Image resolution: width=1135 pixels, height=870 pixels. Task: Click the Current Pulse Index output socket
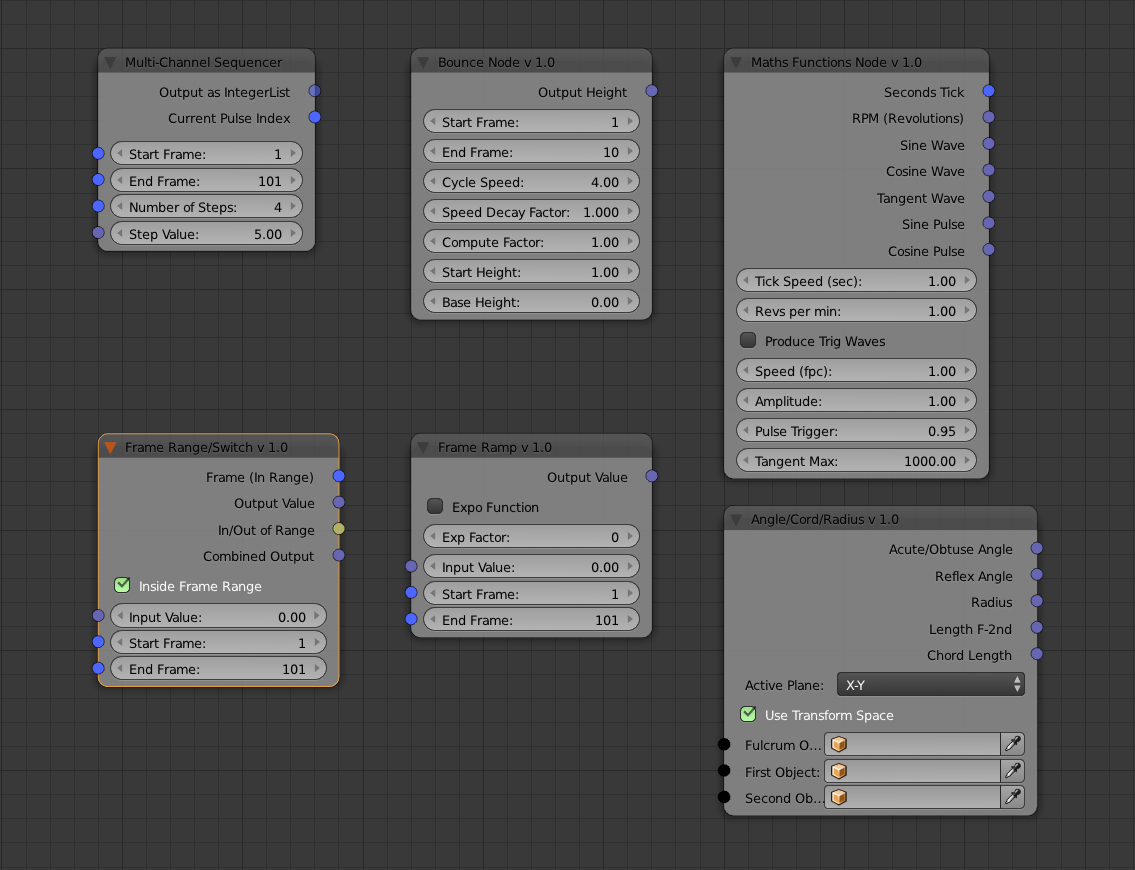[x=315, y=118]
